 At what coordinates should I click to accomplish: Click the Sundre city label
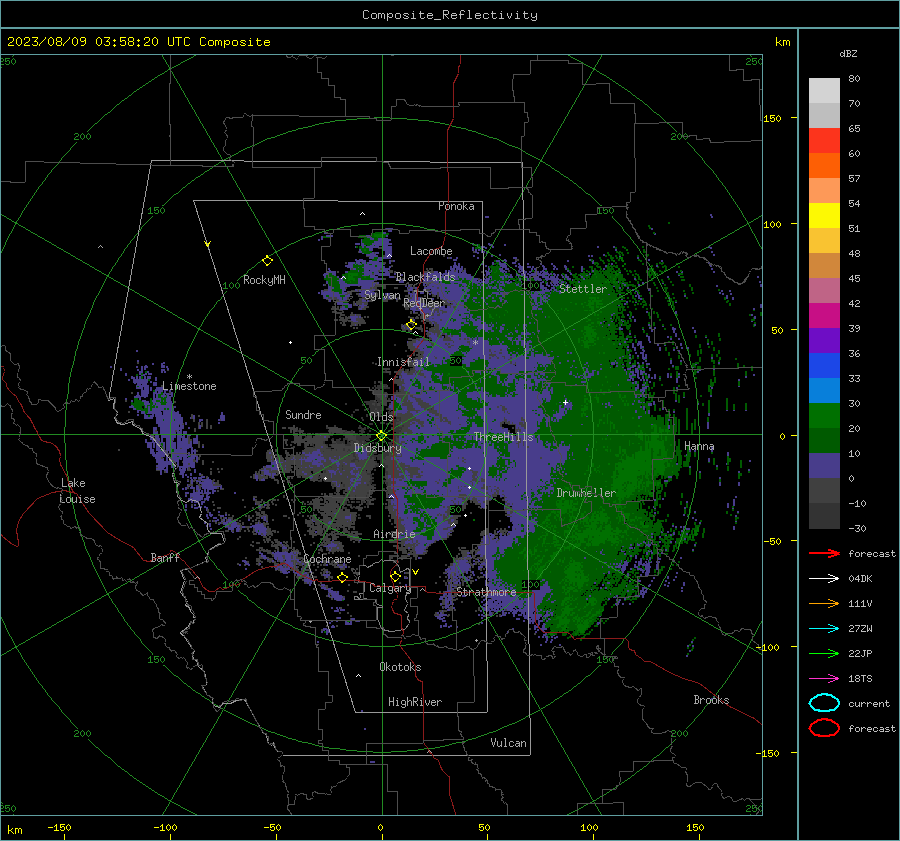303,414
